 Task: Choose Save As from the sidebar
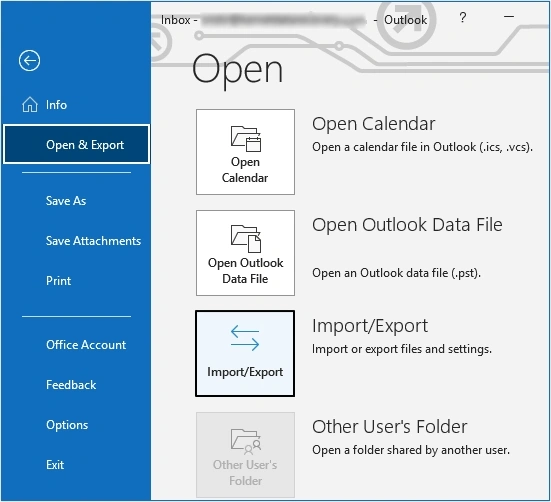click(66, 201)
